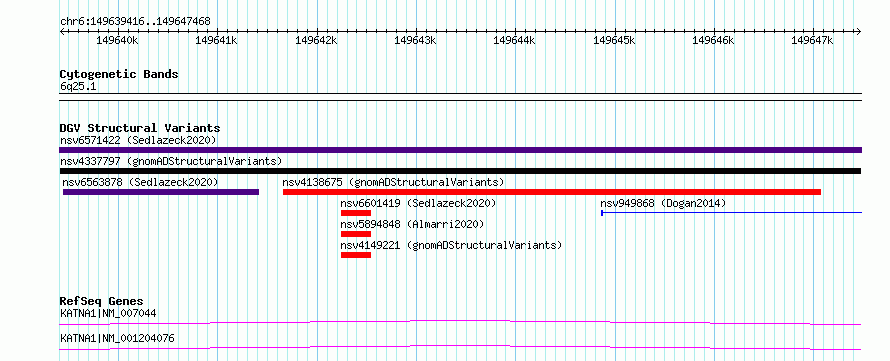Screen dimensions: 890x361
Task: Click the RefSeq Genes track title
Action: pyautogui.click(x=101, y=301)
